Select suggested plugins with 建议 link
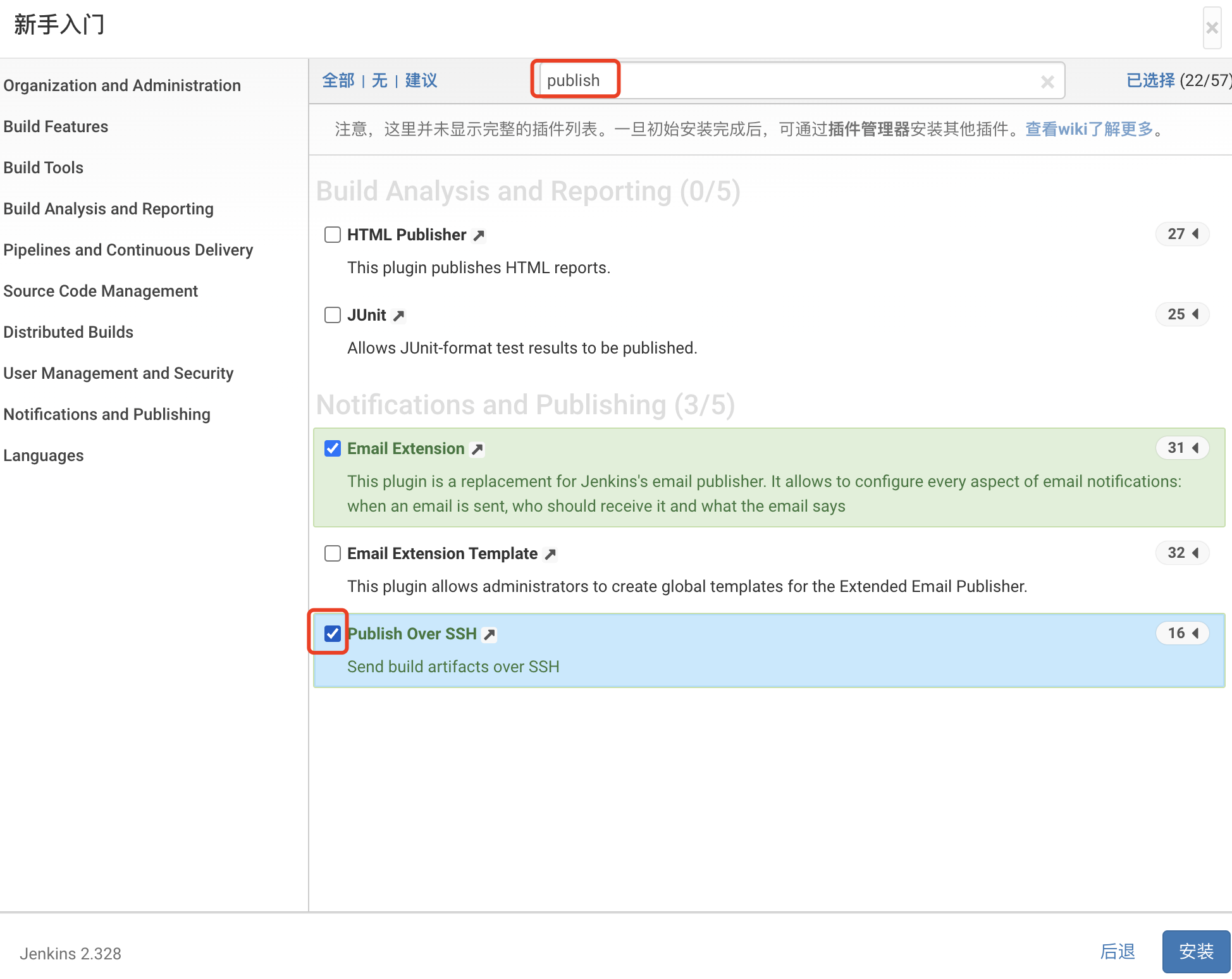The width and height of the screenshot is (1232, 979). [421, 80]
